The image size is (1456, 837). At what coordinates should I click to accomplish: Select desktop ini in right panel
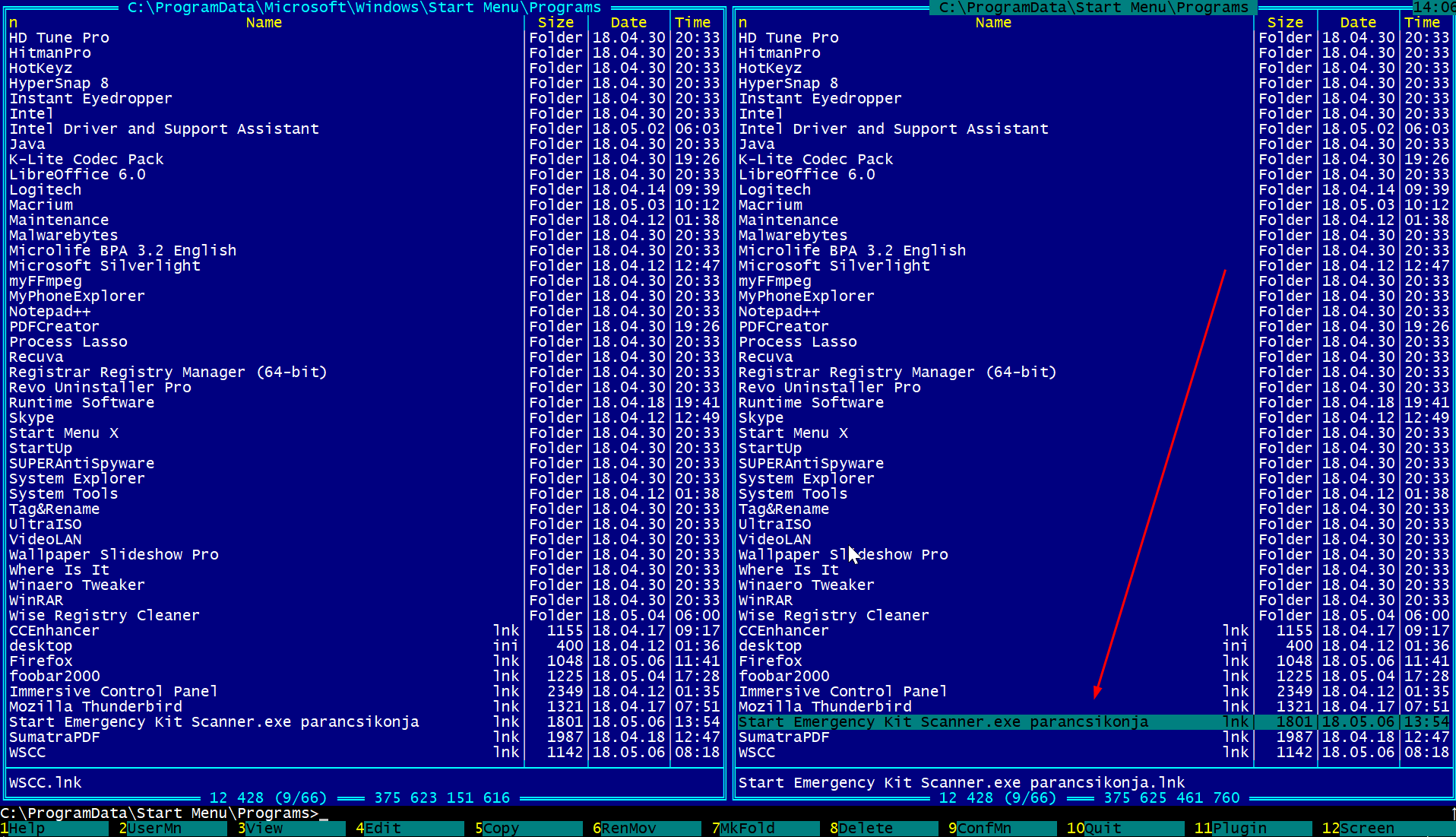[993, 646]
